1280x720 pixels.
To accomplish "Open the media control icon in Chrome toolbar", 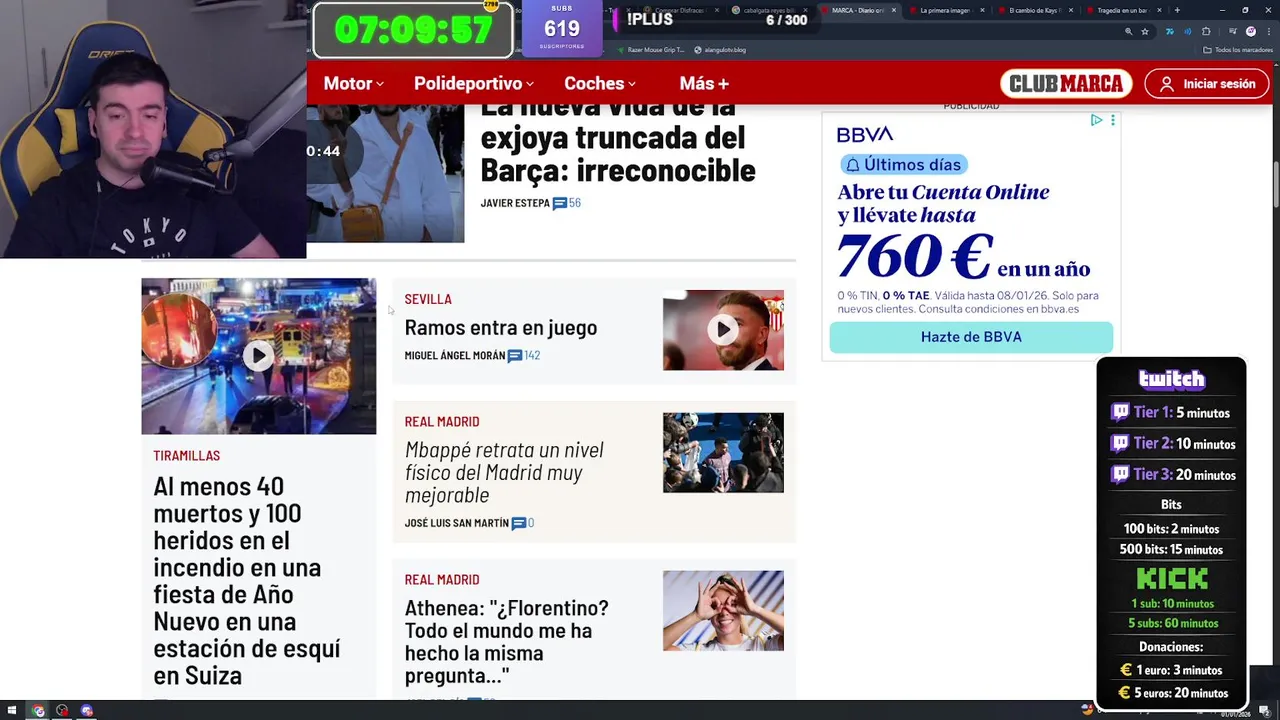I will (1232, 31).
